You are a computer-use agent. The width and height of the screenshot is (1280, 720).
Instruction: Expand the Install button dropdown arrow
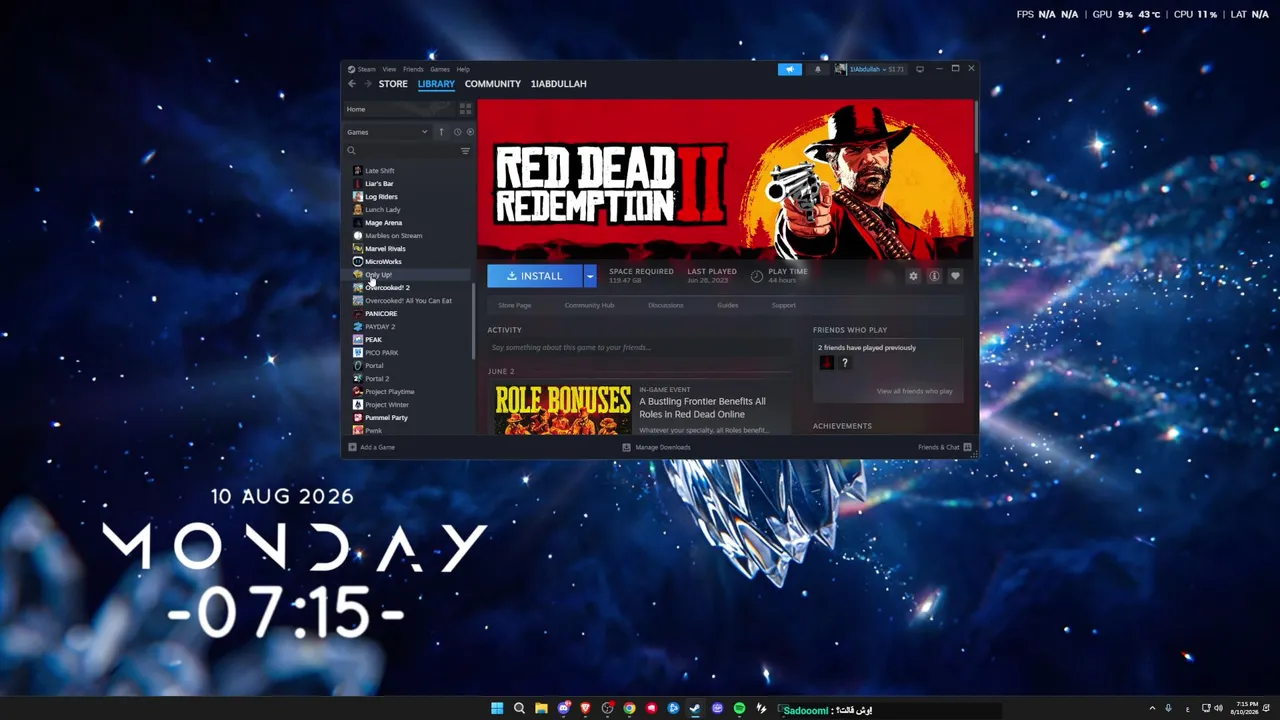590,276
